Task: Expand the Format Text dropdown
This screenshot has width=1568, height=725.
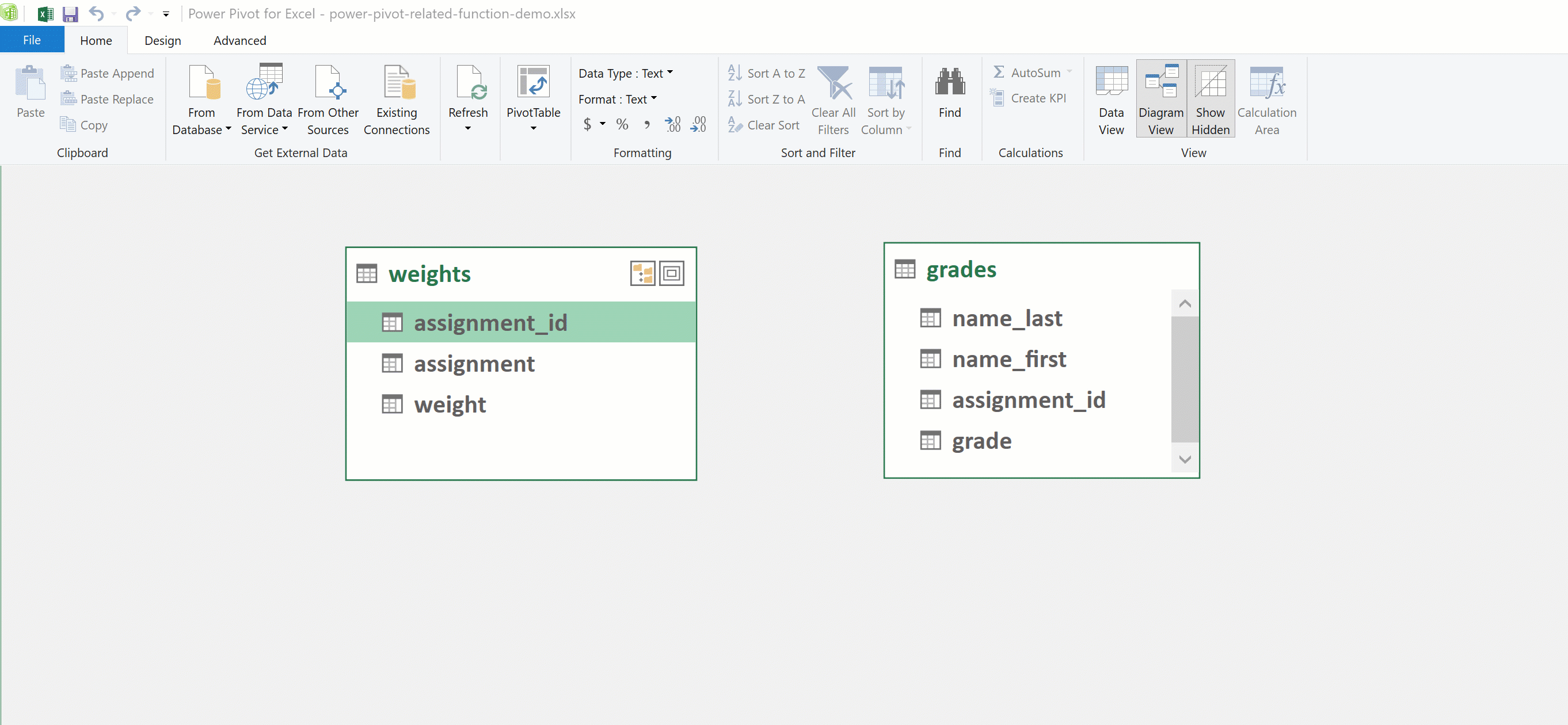Action: (x=617, y=99)
